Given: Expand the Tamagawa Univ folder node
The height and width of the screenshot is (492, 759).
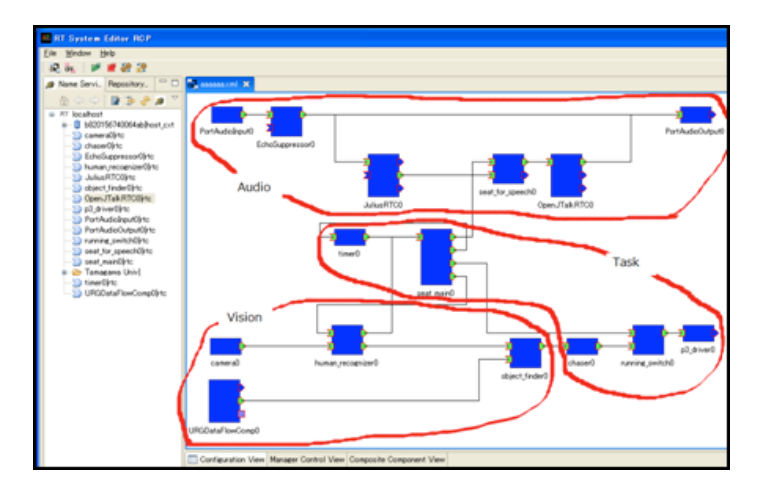Looking at the screenshot, I should pyautogui.click(x=64, y=273).
